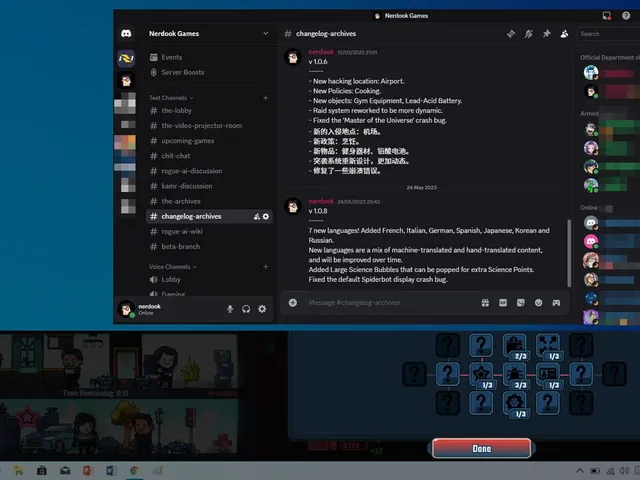Open the rogue-ai-discussion channel

209,171
